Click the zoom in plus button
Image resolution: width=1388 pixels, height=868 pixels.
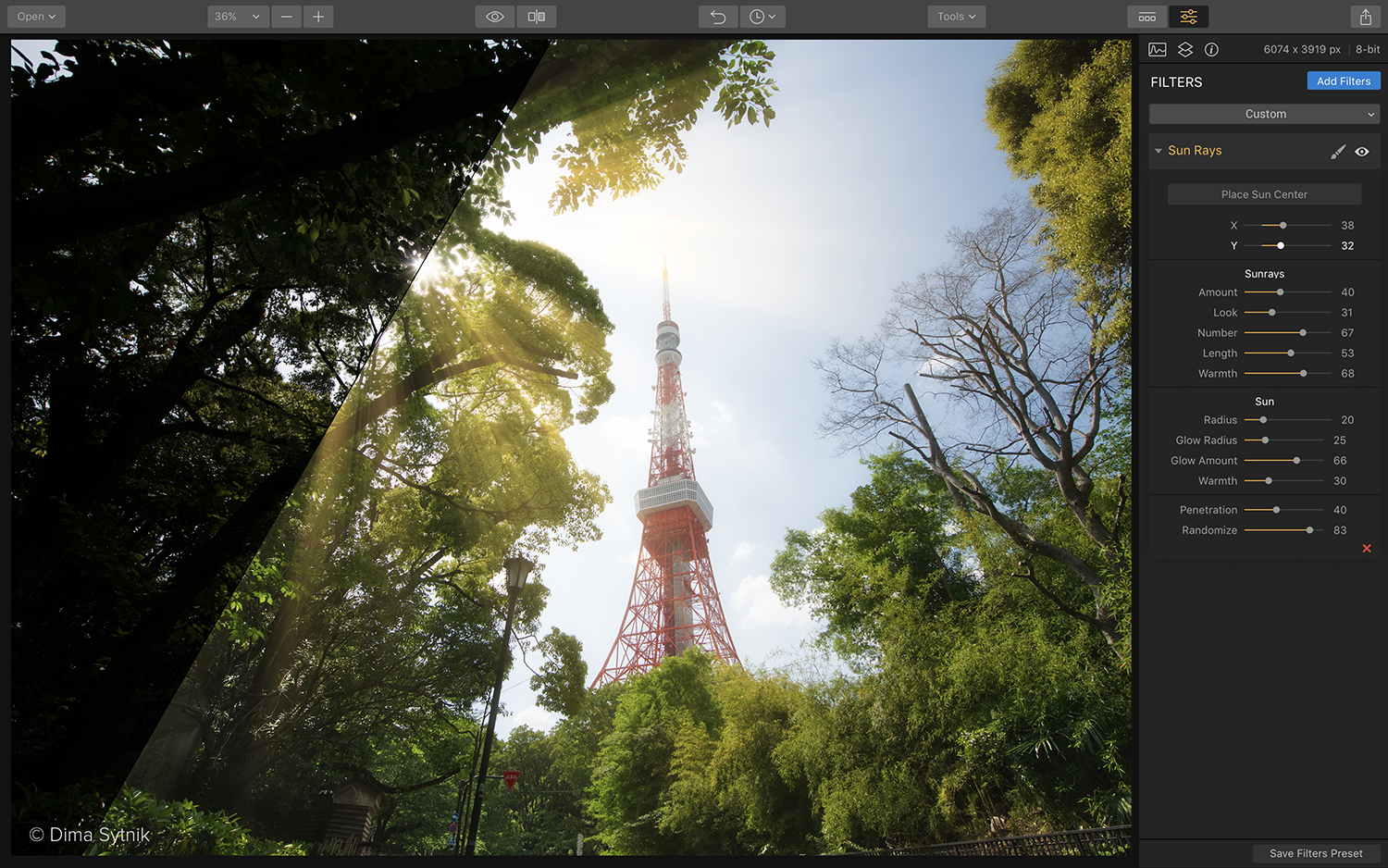(x=318, y=17)
